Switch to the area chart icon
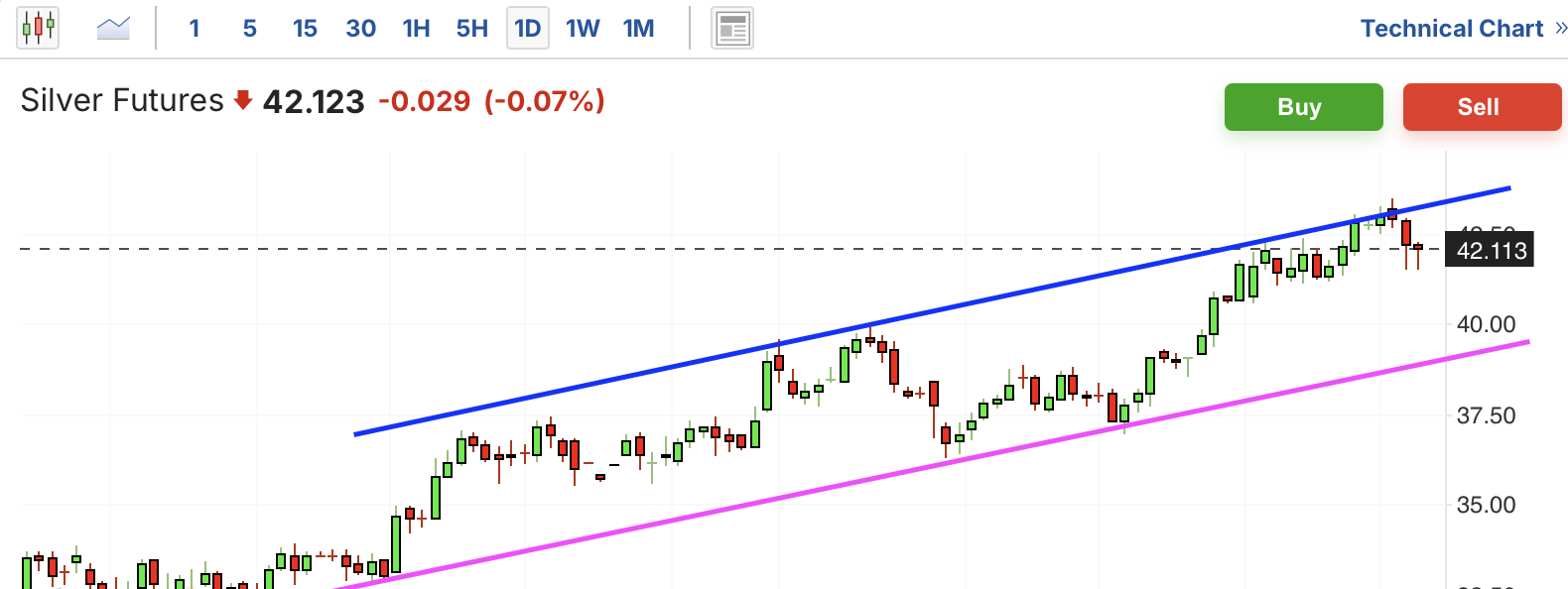 click(x=113, y=28)
